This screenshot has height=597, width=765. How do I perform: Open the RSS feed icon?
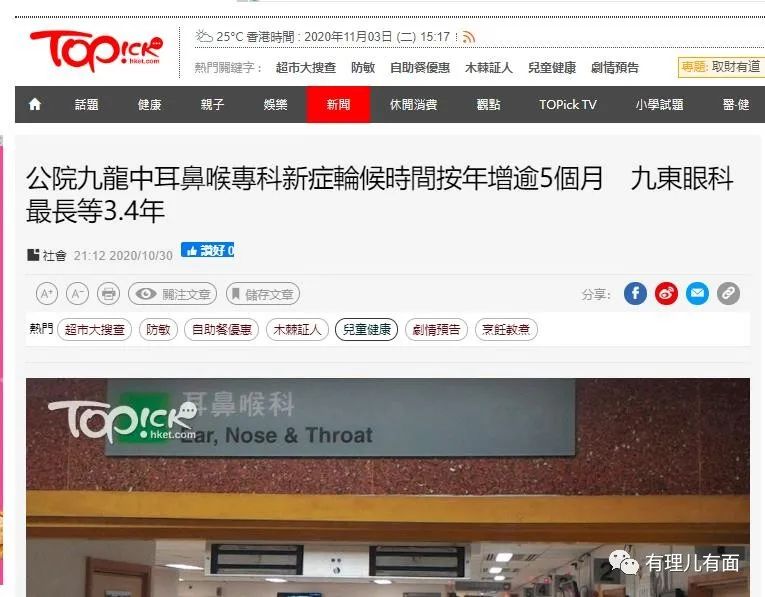coord(468,37)
